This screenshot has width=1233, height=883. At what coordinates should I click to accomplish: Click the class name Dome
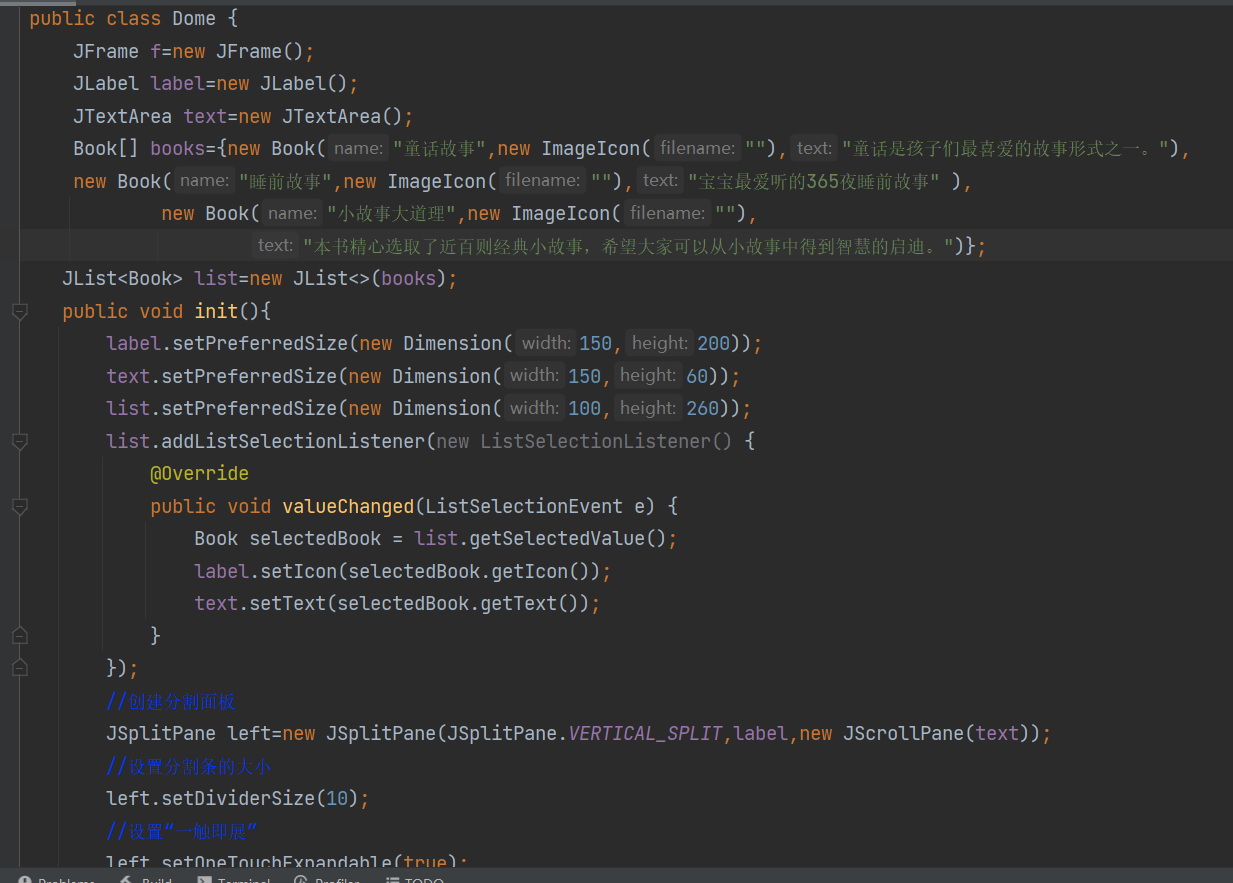[194, 18]
